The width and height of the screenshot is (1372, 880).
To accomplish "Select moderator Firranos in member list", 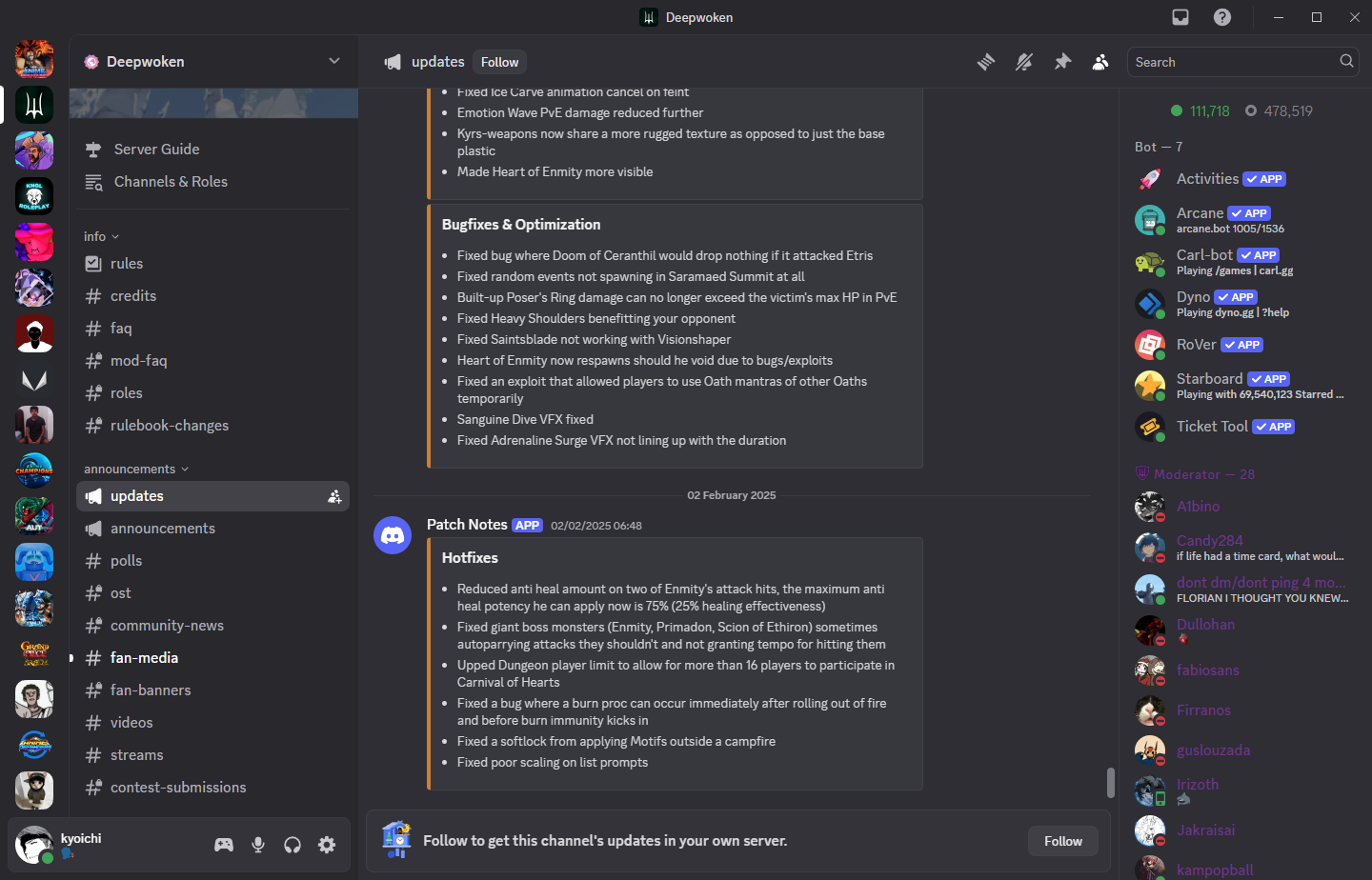I will (x=1242, y=710).
